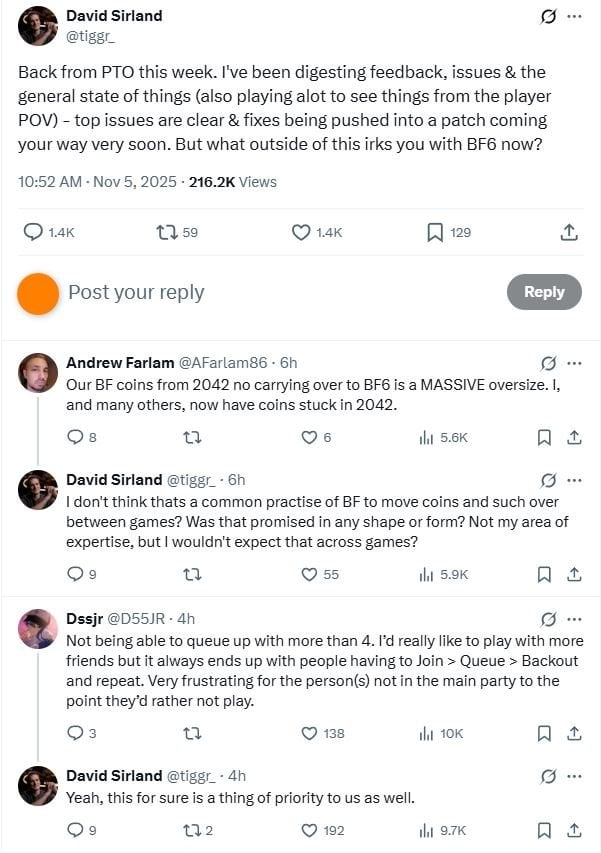This screenshot has width=601, height=853.
Task: Repost the main post with 59 reposts
Action: click(x=166, y=232)
